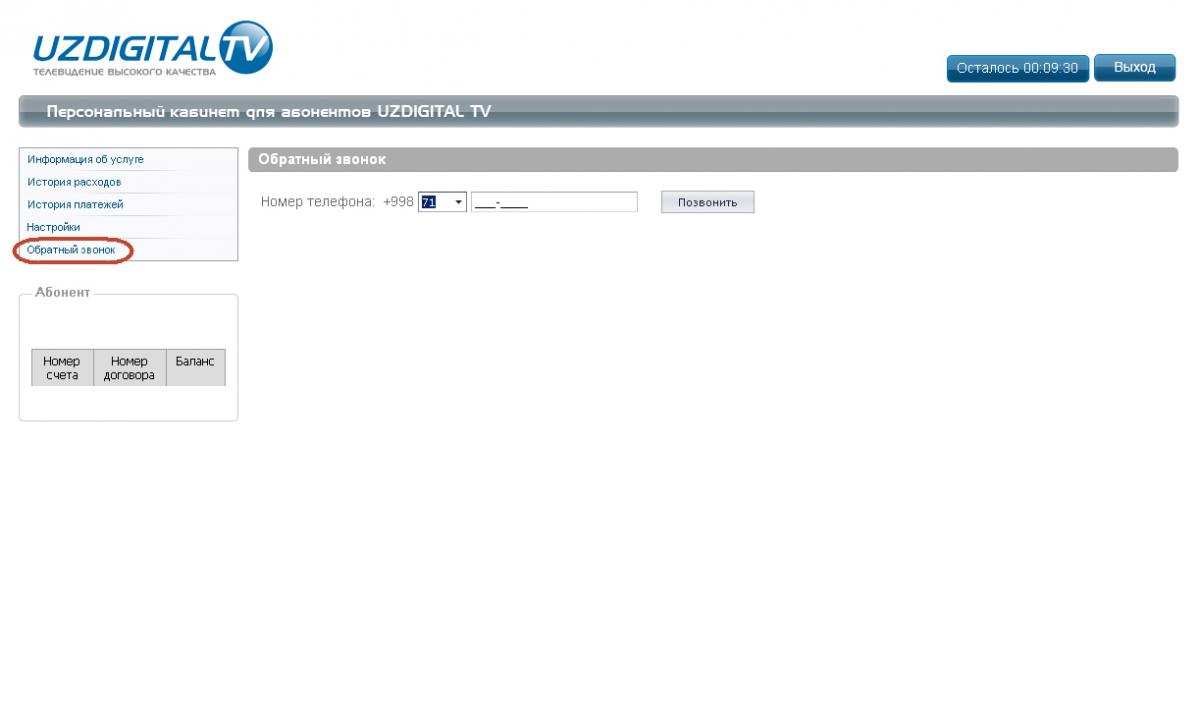1200x726 pixels.
Task: Click the +998 country prefix text
Action: 398,202
